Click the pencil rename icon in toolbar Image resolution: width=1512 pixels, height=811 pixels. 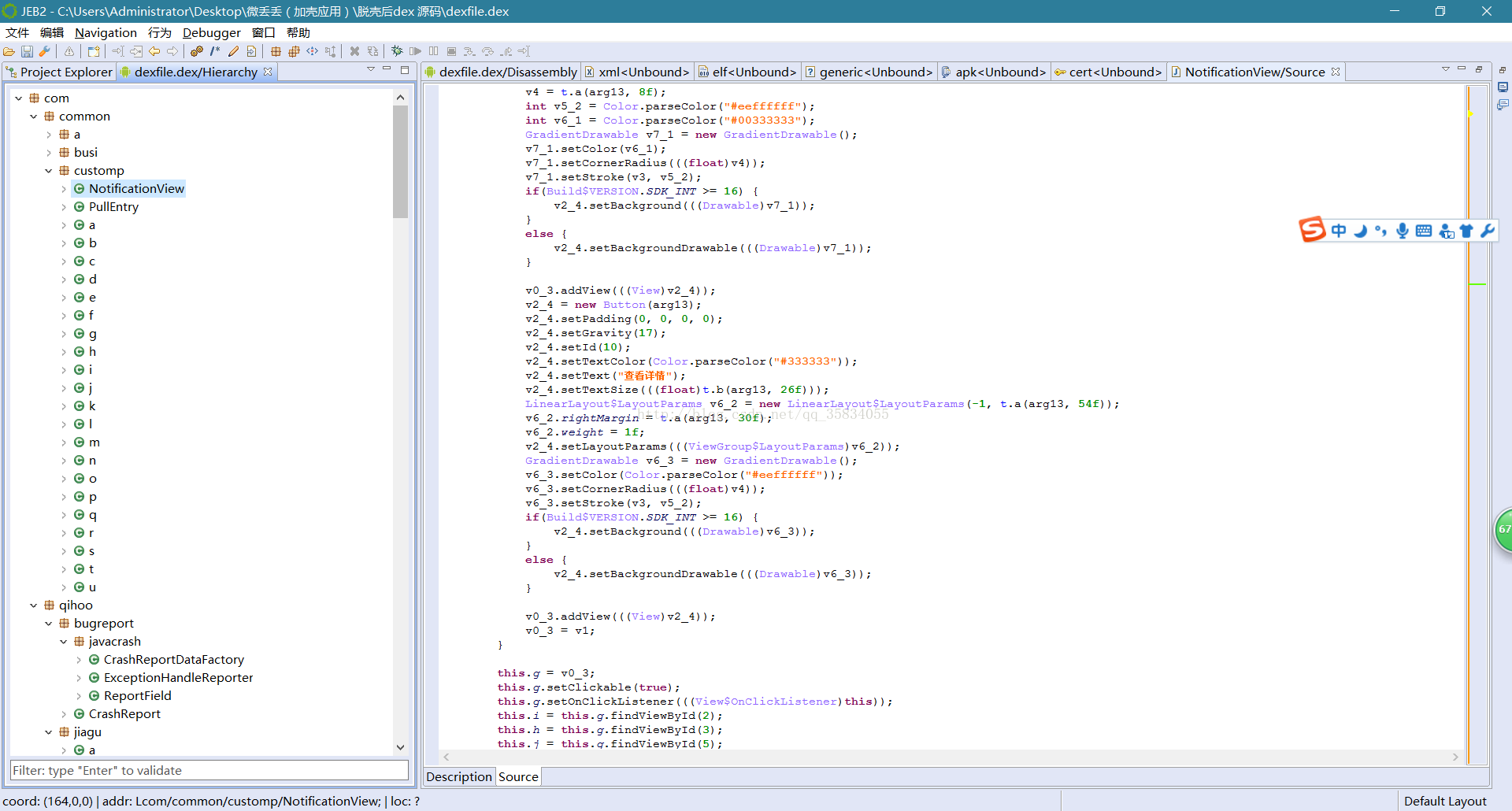click(x=233, y=51)
